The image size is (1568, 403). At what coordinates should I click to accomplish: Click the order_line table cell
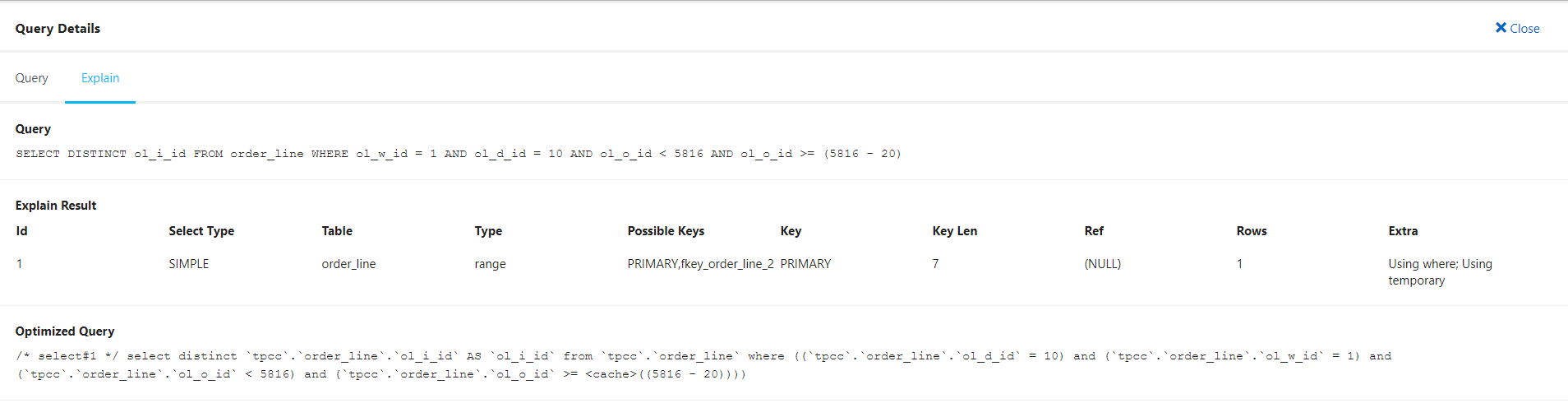(348, 264)
